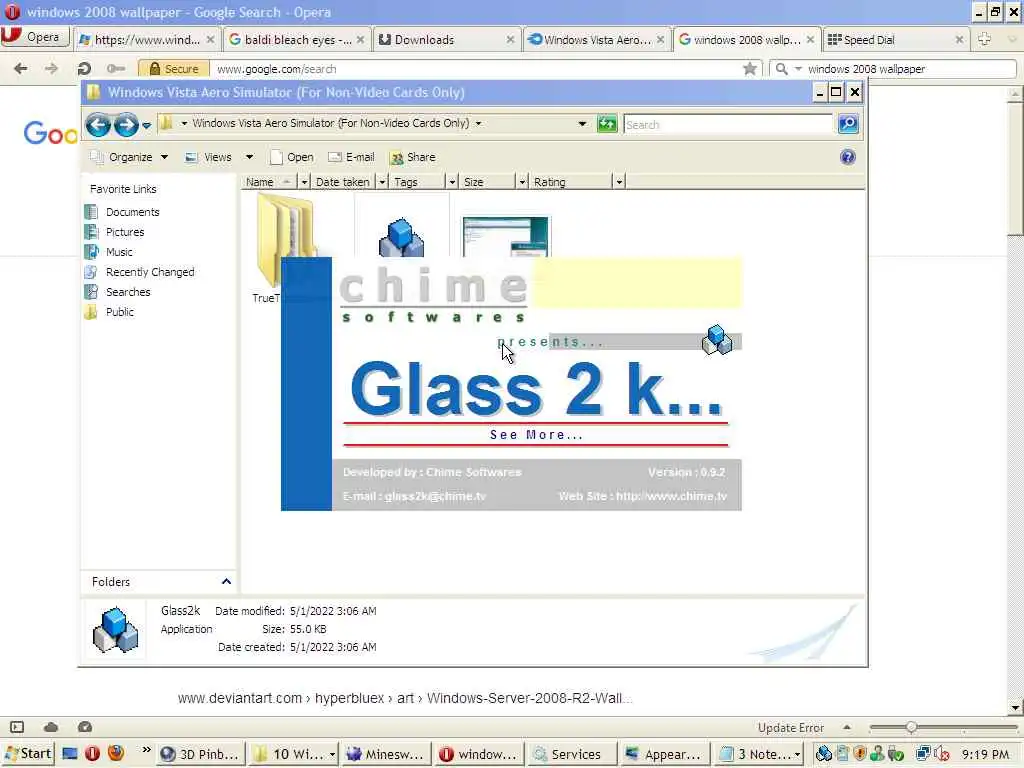Click the E-mail toolbar button
Screen dimensions: 1024x768
click(x=351, y=157)
